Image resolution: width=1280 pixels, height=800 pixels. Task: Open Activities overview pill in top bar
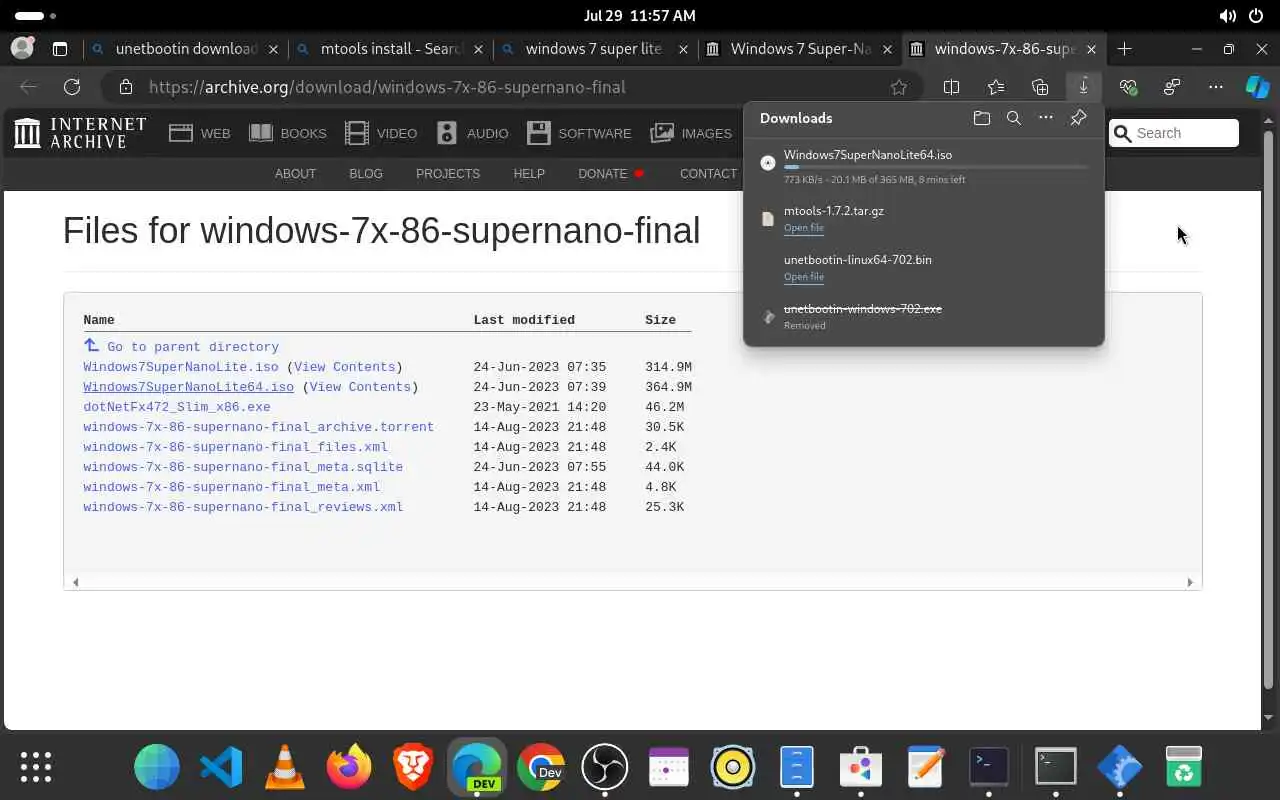click(36, 16)
